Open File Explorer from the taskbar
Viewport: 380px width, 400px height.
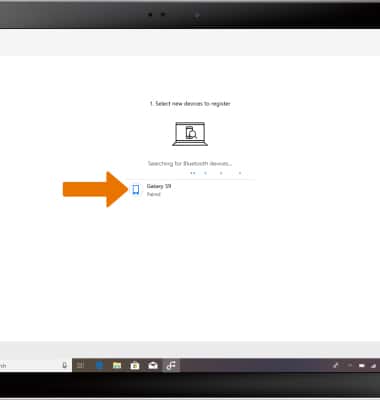(x=117, y=366)
